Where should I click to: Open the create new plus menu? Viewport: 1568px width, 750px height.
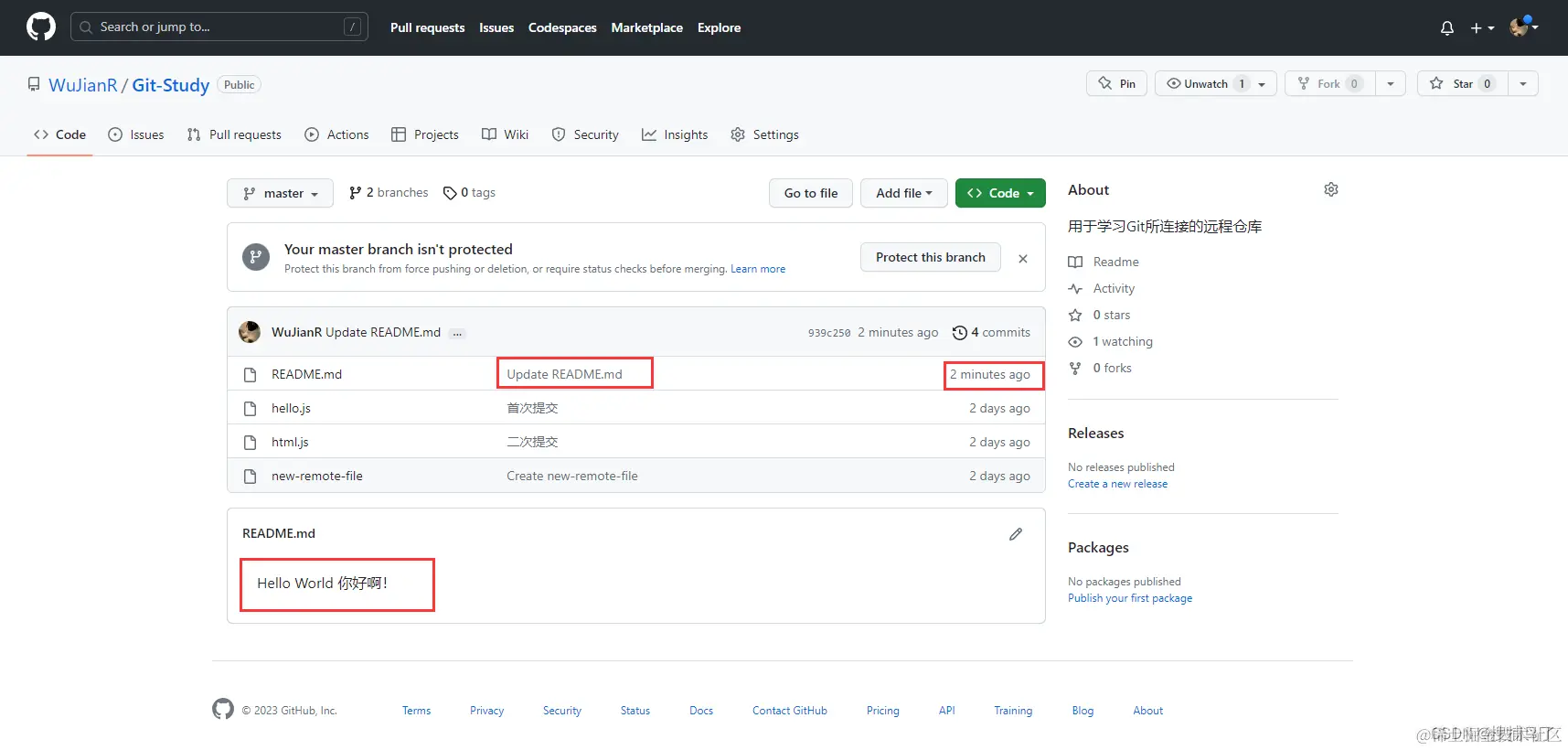click(1482, 28)
